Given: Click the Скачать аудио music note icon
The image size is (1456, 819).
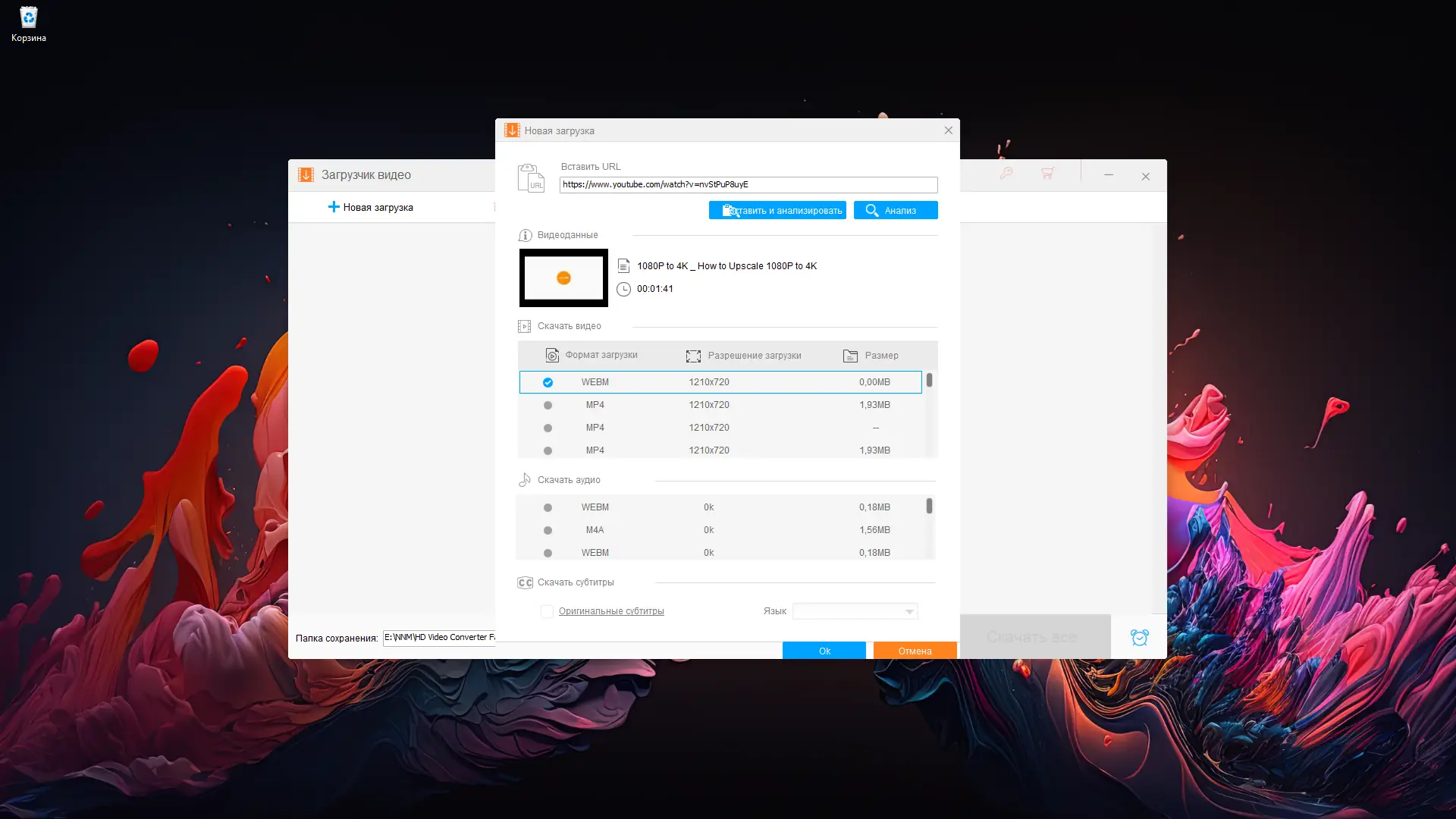Looking at the screenshot, I should pos(525,480).
